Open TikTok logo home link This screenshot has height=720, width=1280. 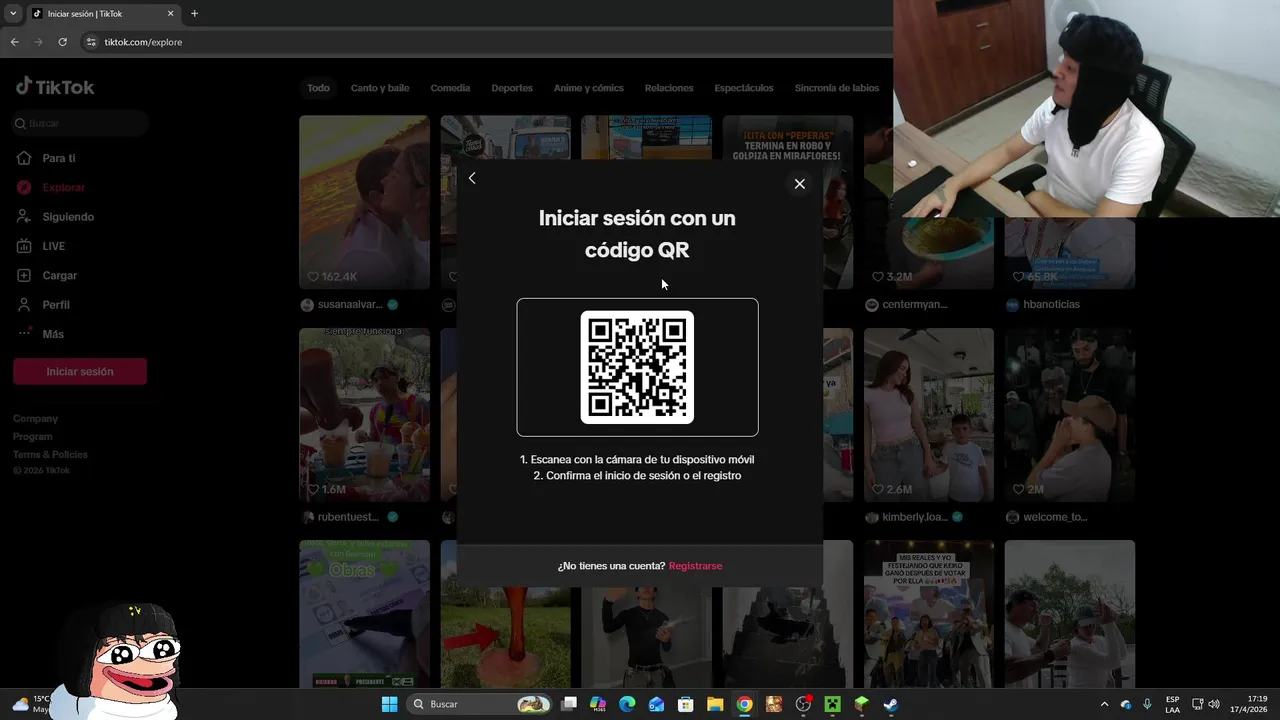[x=55, y=87]
